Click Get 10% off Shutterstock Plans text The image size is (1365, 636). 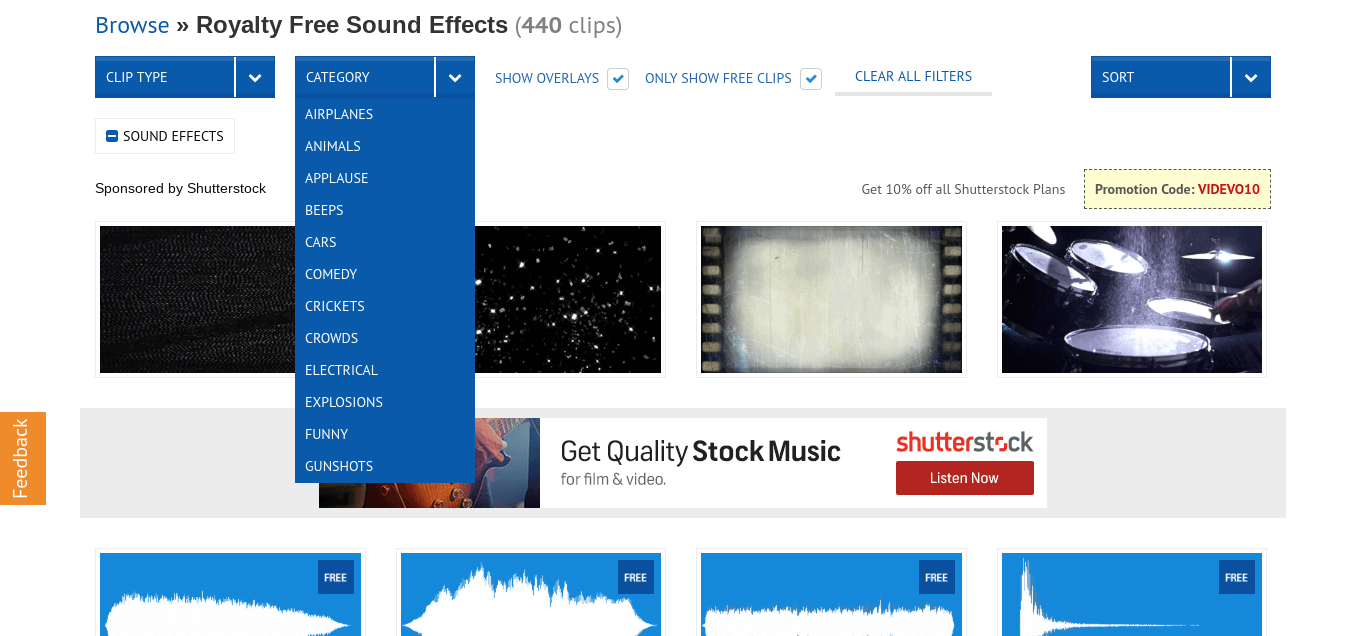[x=963, y=189]
